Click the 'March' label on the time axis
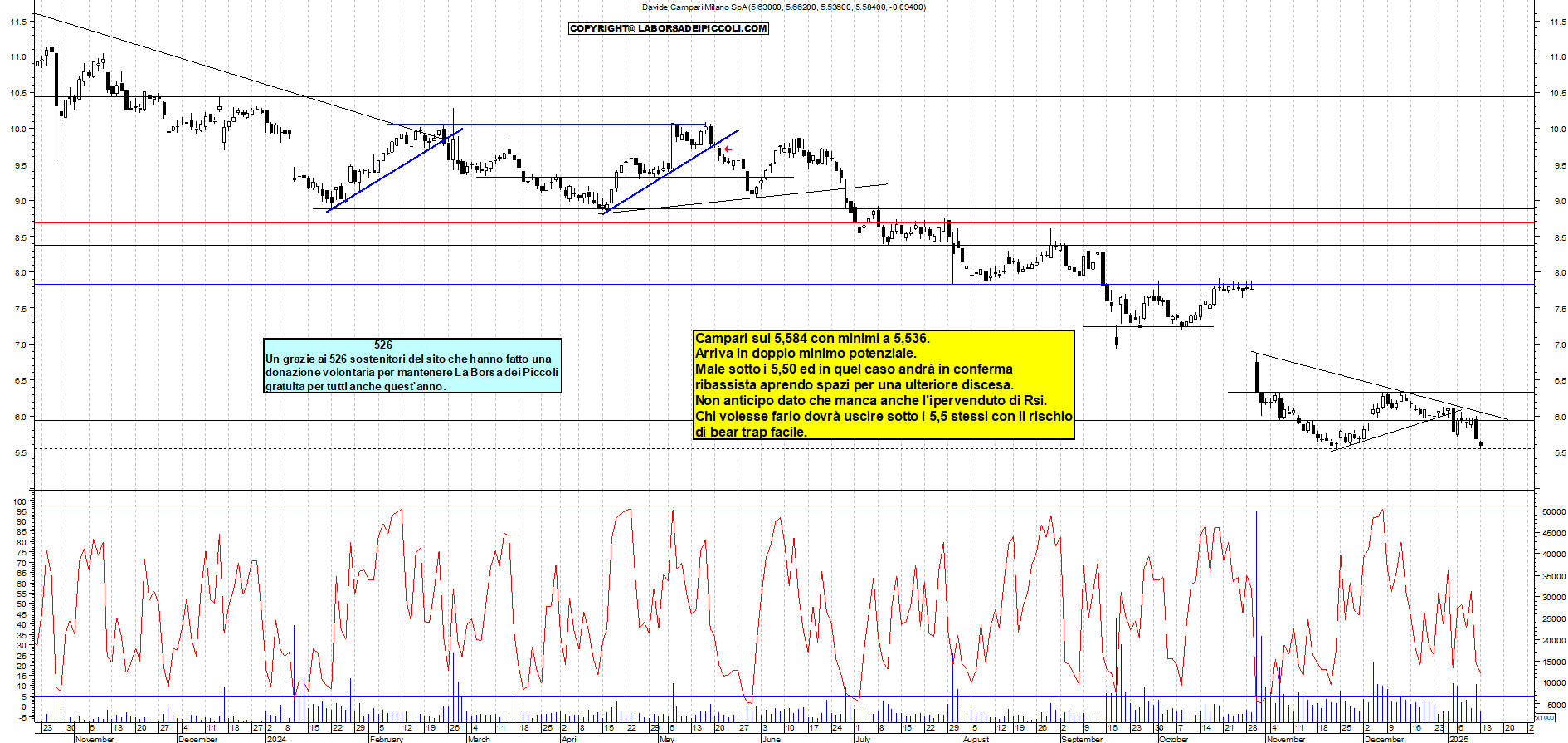The height and width of the screenshot is (743, 1568). coord(479,739)
